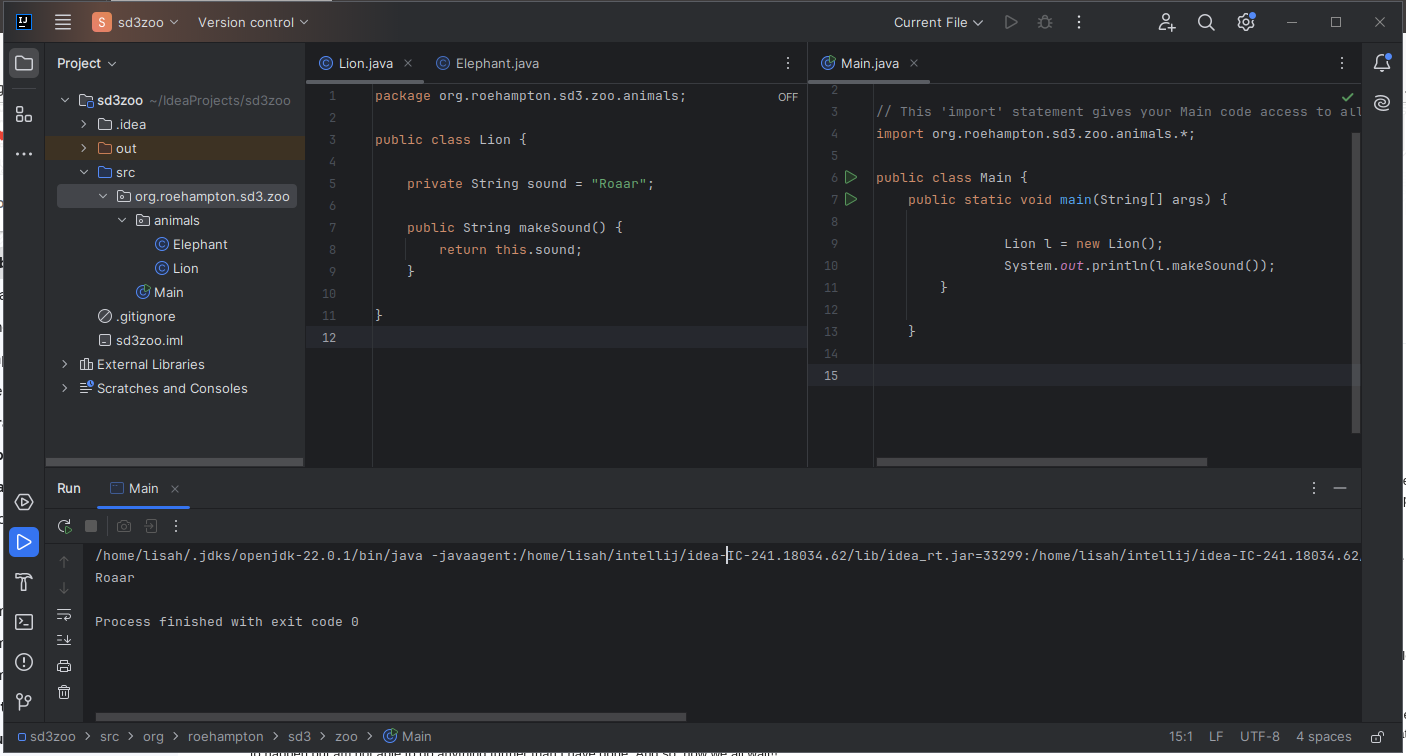Click the Services tool window icon
Screen dimensions: 1406x756
23,502
